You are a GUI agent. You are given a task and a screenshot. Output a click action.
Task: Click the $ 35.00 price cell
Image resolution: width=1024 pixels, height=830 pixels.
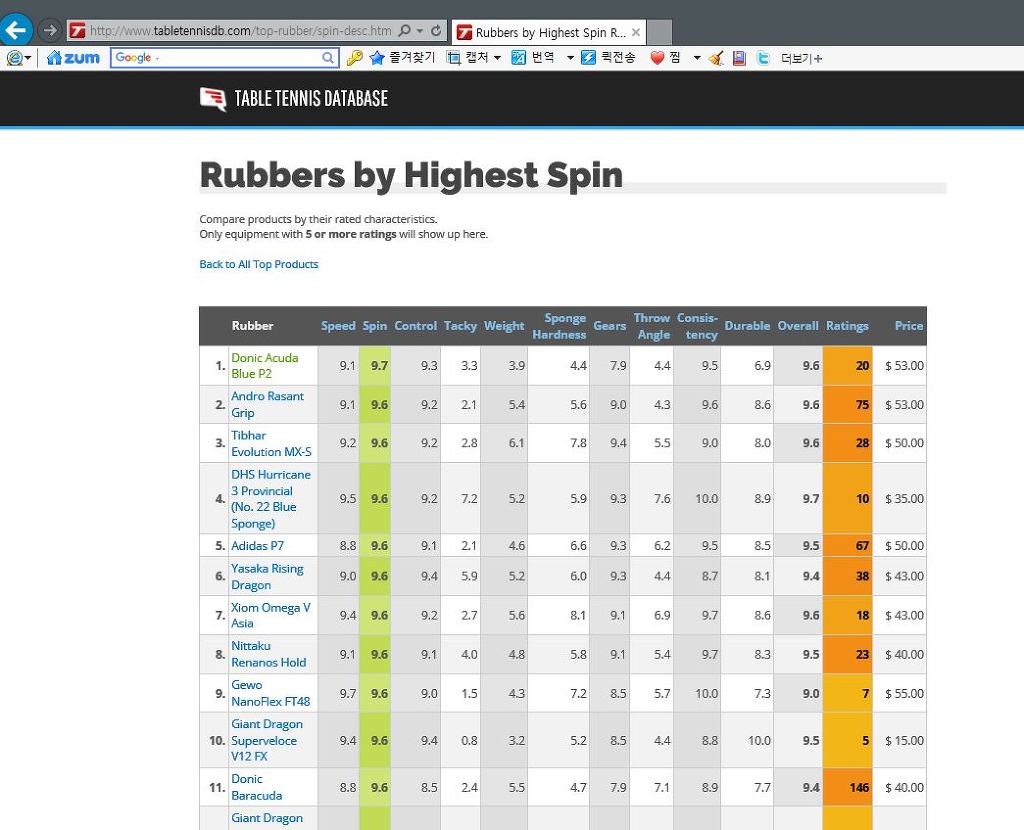(x=900, y=499)
